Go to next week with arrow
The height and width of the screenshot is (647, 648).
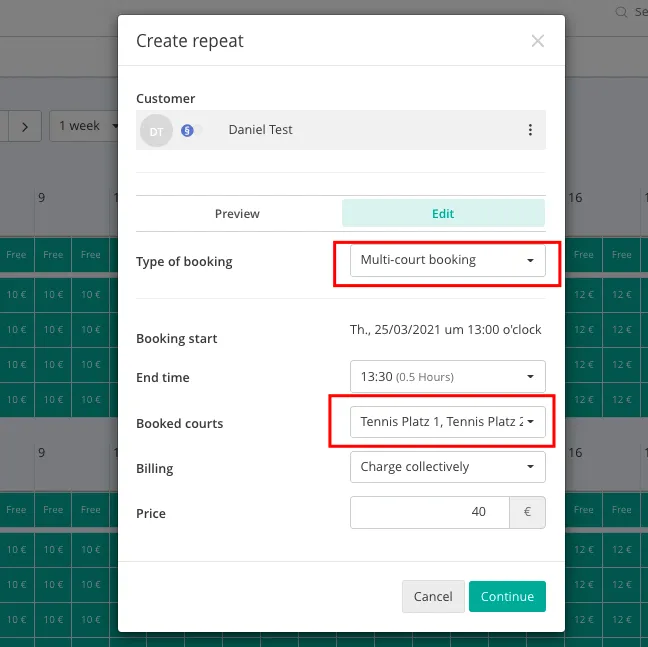point(24,126)
